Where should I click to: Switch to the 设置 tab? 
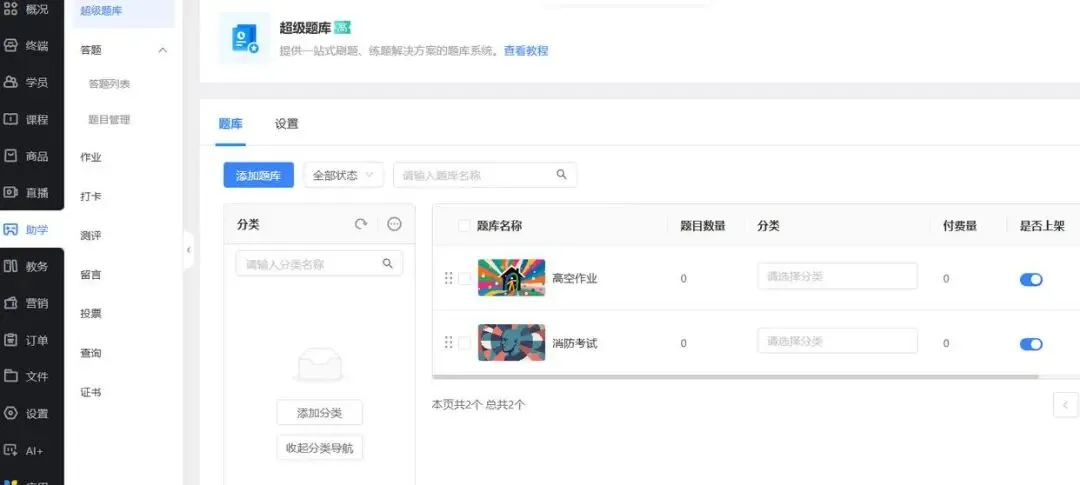(x=287, y=124)
